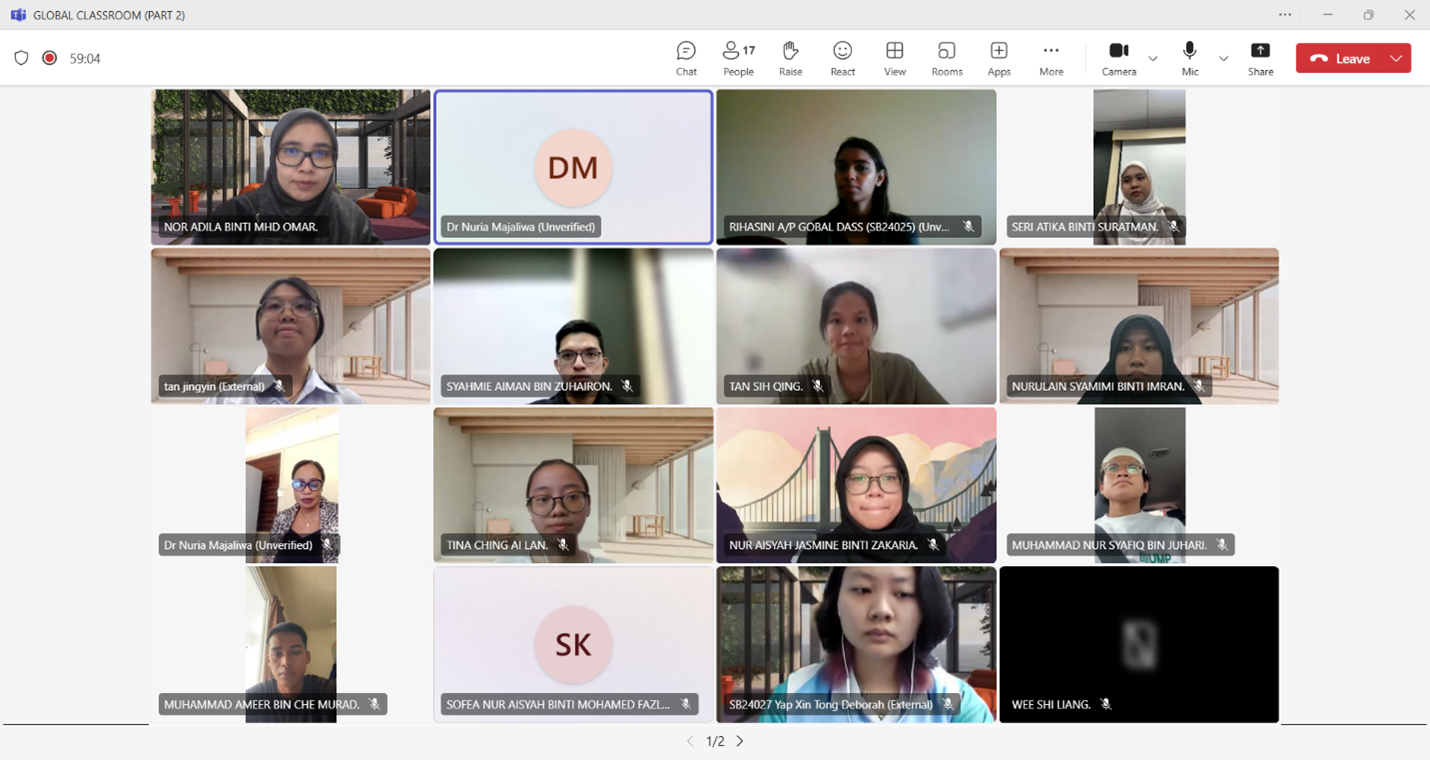Leave the meeting
1430x760 pixels.
coord(1340,58)
